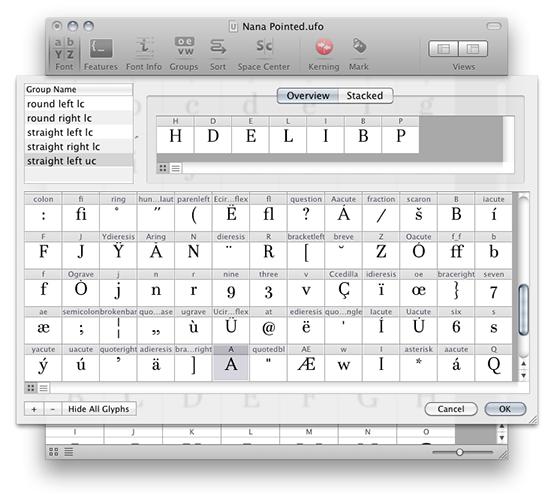Image resolution: width=557 pixels, height=499 pixels.
Task: Select the E glyph in the group
Action: click(x=251, y=135)
